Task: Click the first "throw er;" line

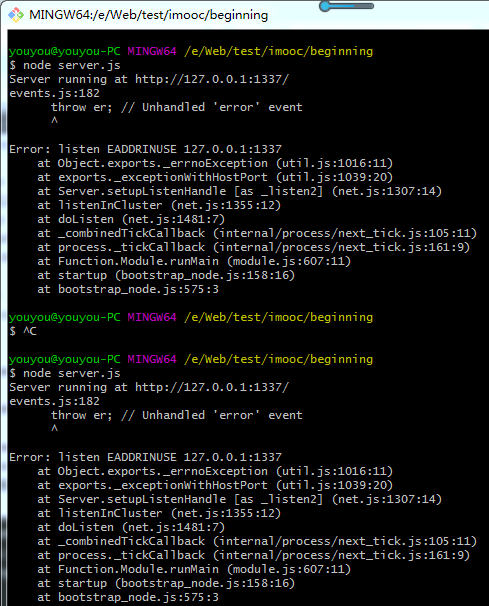Action: pos(177,107)
